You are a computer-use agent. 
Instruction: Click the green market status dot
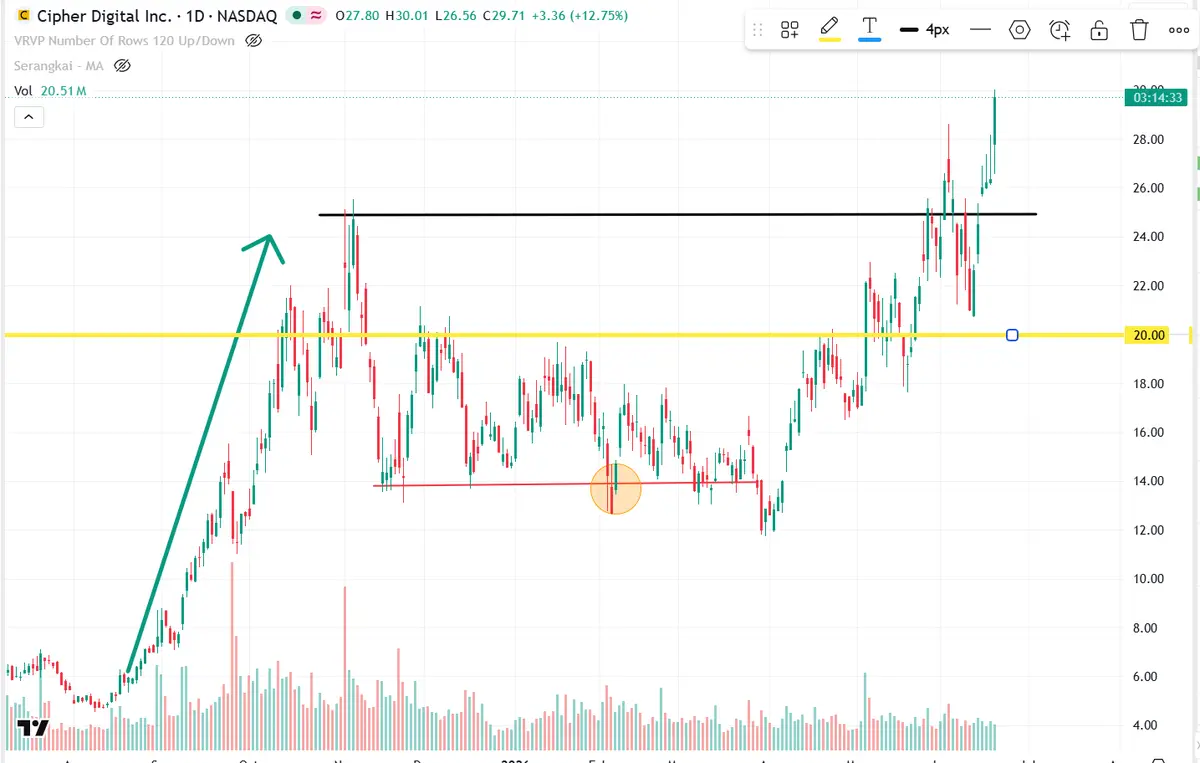(297, 16)
